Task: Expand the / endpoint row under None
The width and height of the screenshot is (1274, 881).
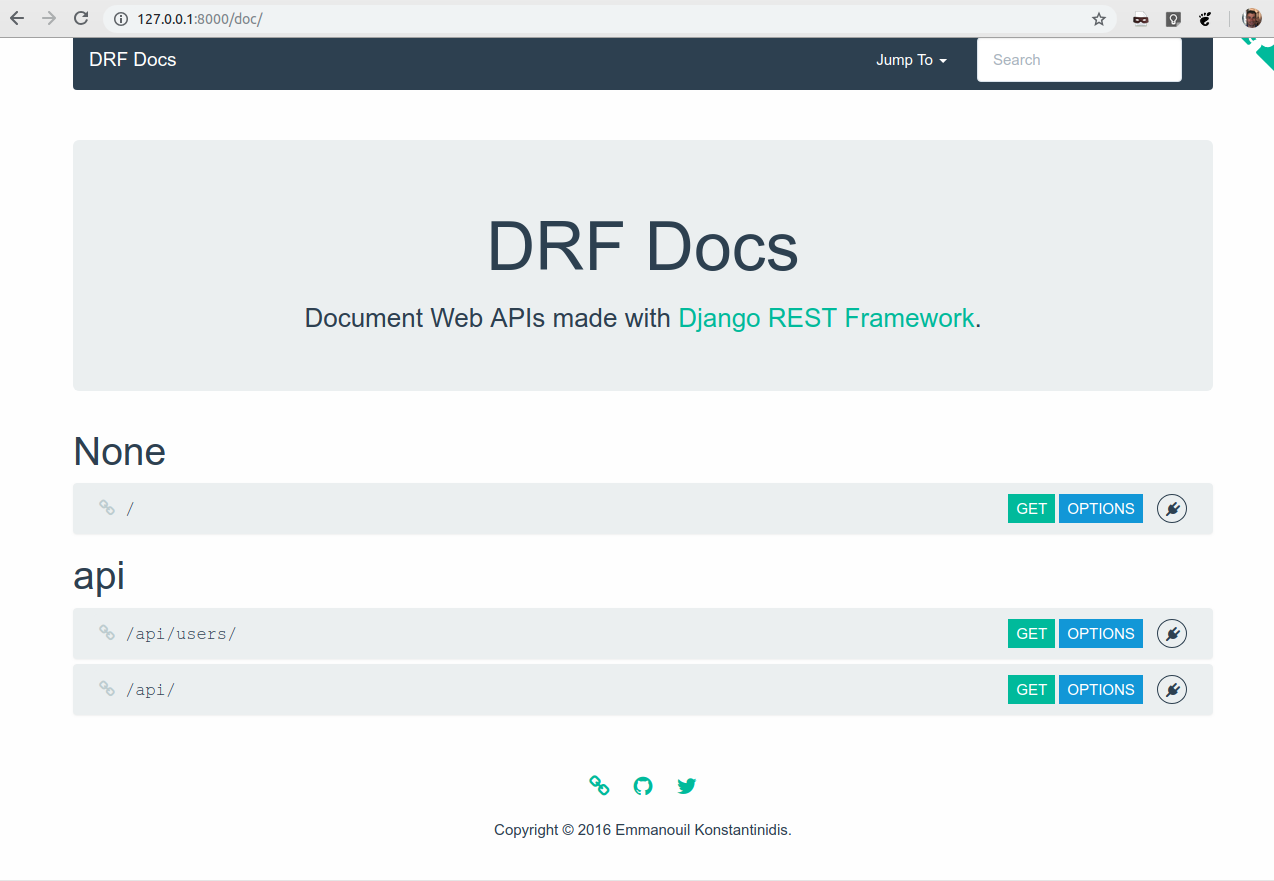Action: [643, 509]
